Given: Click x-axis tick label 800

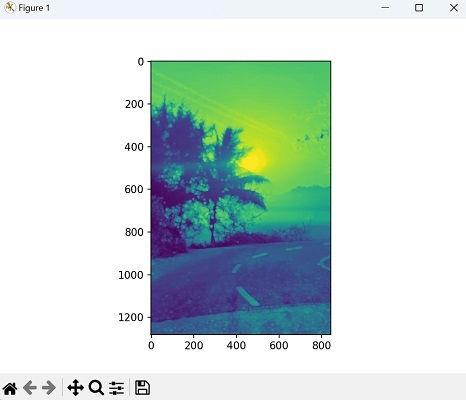Looking at the screenshot, I should (321, 345).
